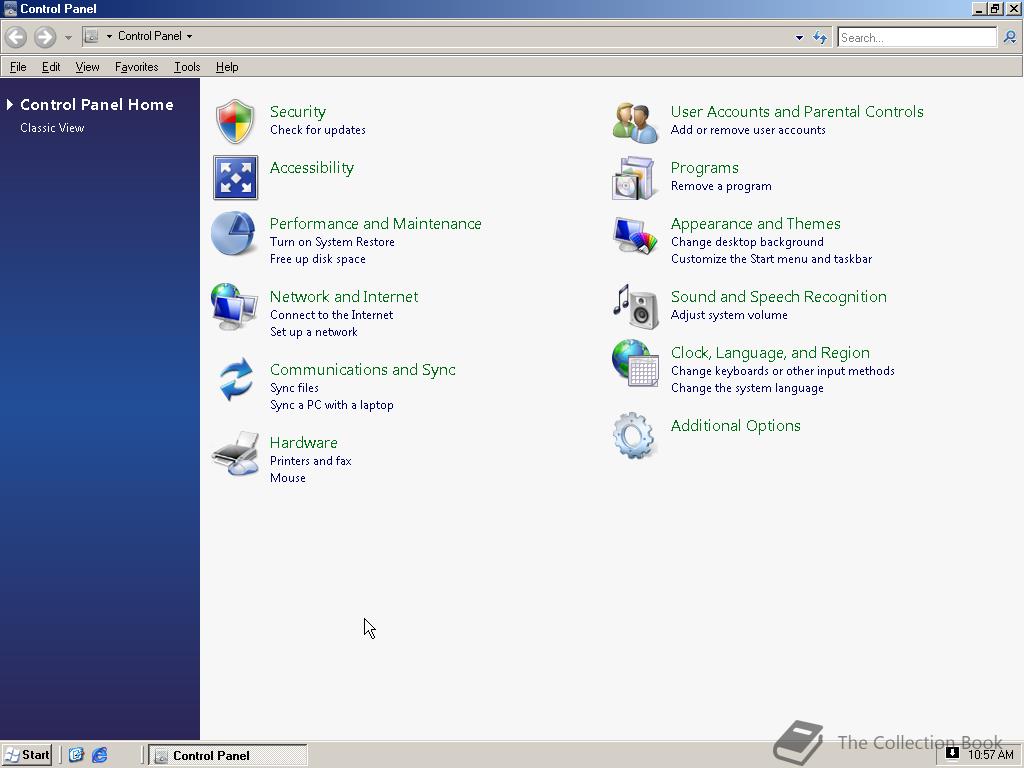Click the Refresh icon beside address bar
1024x768 pixels.
820,37
